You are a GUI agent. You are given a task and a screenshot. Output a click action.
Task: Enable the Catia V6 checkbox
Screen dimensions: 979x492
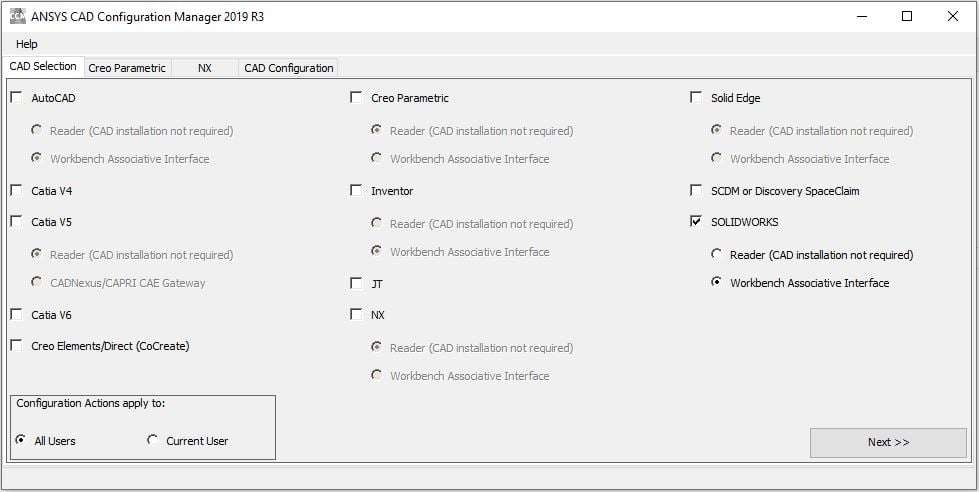[x=16, y=315]
